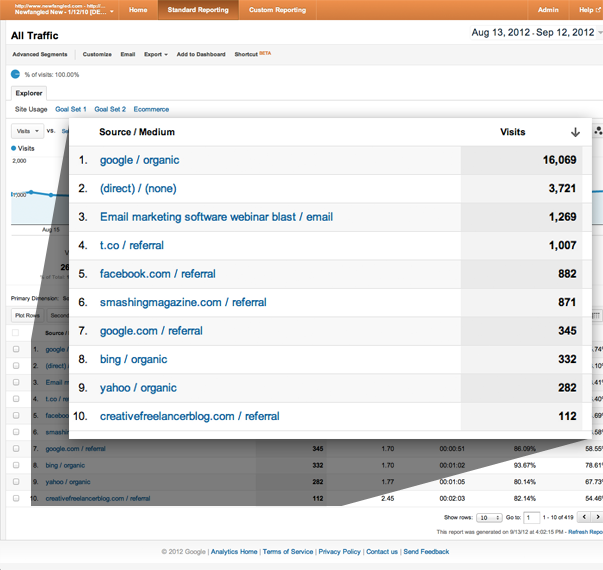Open Privacy Policy footer link
This screenshot has height=570, width=603.
(340, 552)
